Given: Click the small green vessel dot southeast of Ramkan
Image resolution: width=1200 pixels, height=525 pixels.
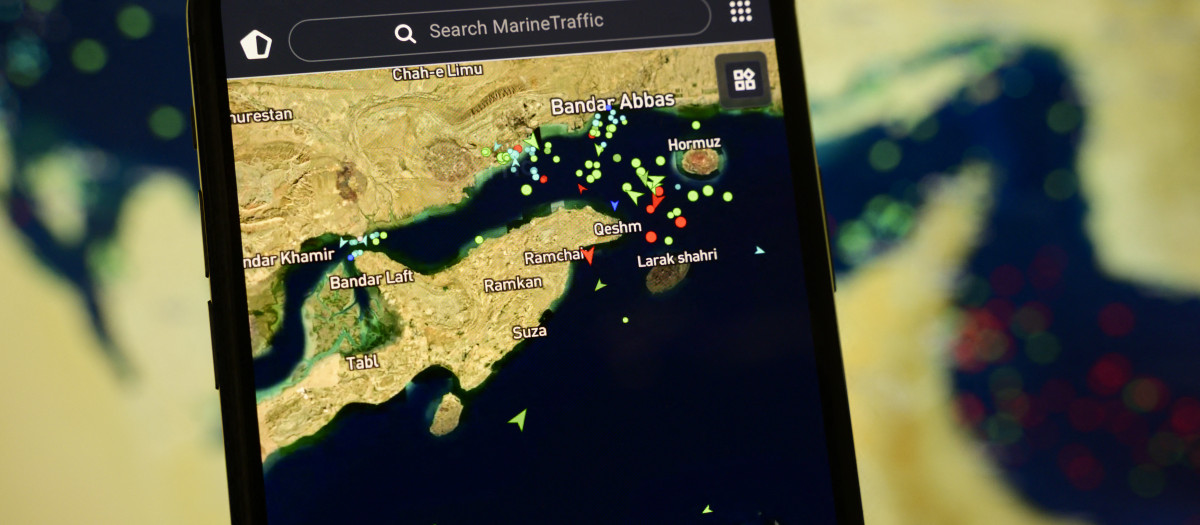Looking at the screenshot, I should pos(625,320).
